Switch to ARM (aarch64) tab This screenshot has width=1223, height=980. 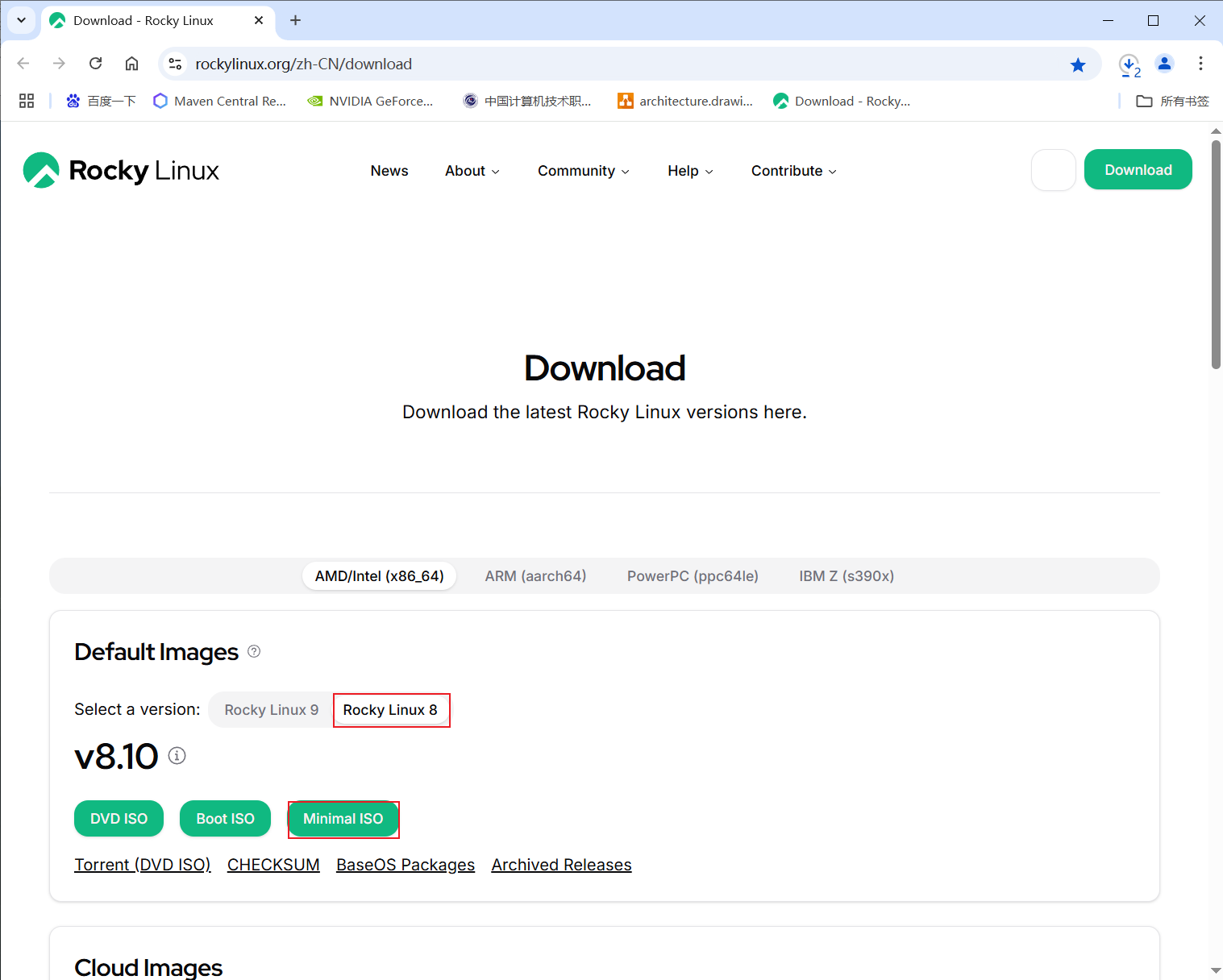pos(535,576)
